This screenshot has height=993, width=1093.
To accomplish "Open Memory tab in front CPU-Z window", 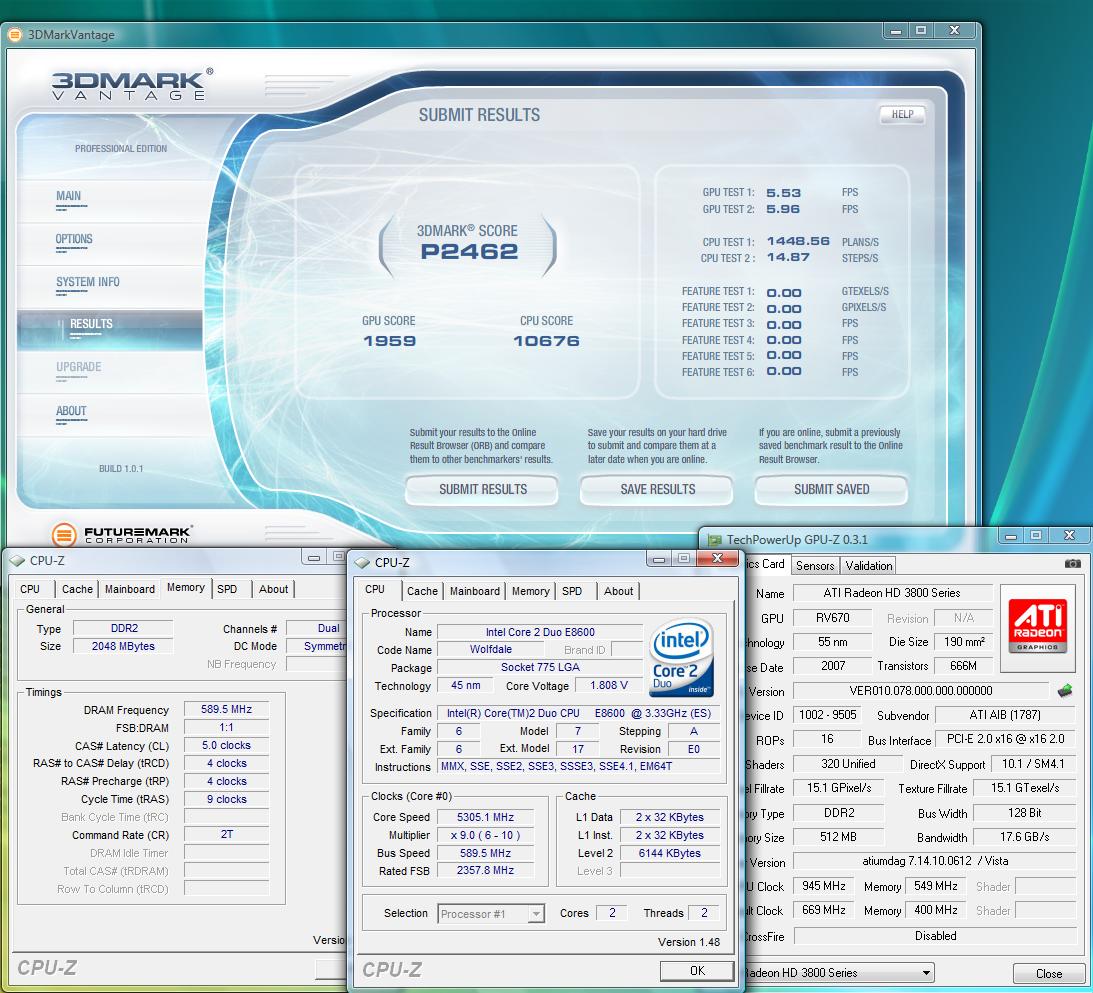I will [530, 591].
